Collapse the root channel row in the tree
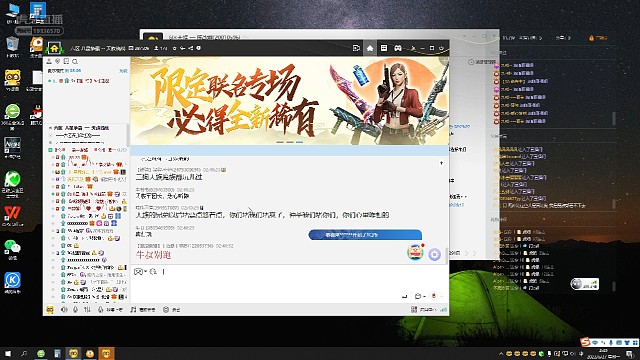The height and width of the screenshot is (360, 640). (x=50, y=128)
